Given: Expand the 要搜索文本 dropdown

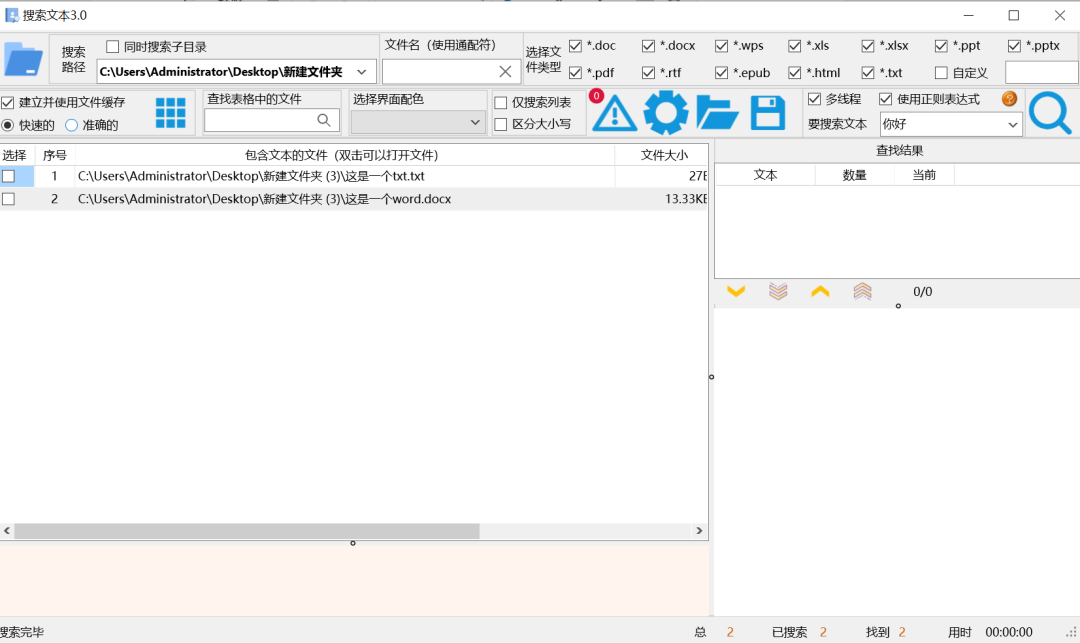Looking at the screenshot, I should pos(1012,125).
